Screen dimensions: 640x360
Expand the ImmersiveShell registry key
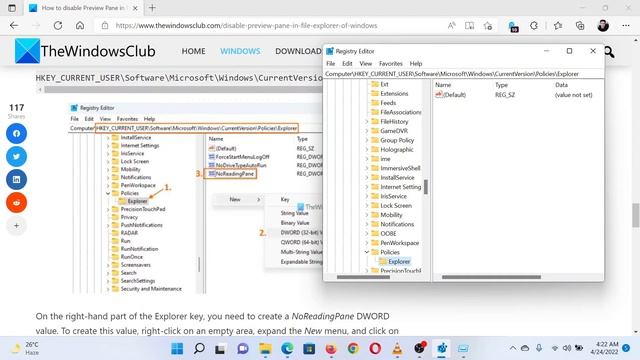tap(367, 168)
